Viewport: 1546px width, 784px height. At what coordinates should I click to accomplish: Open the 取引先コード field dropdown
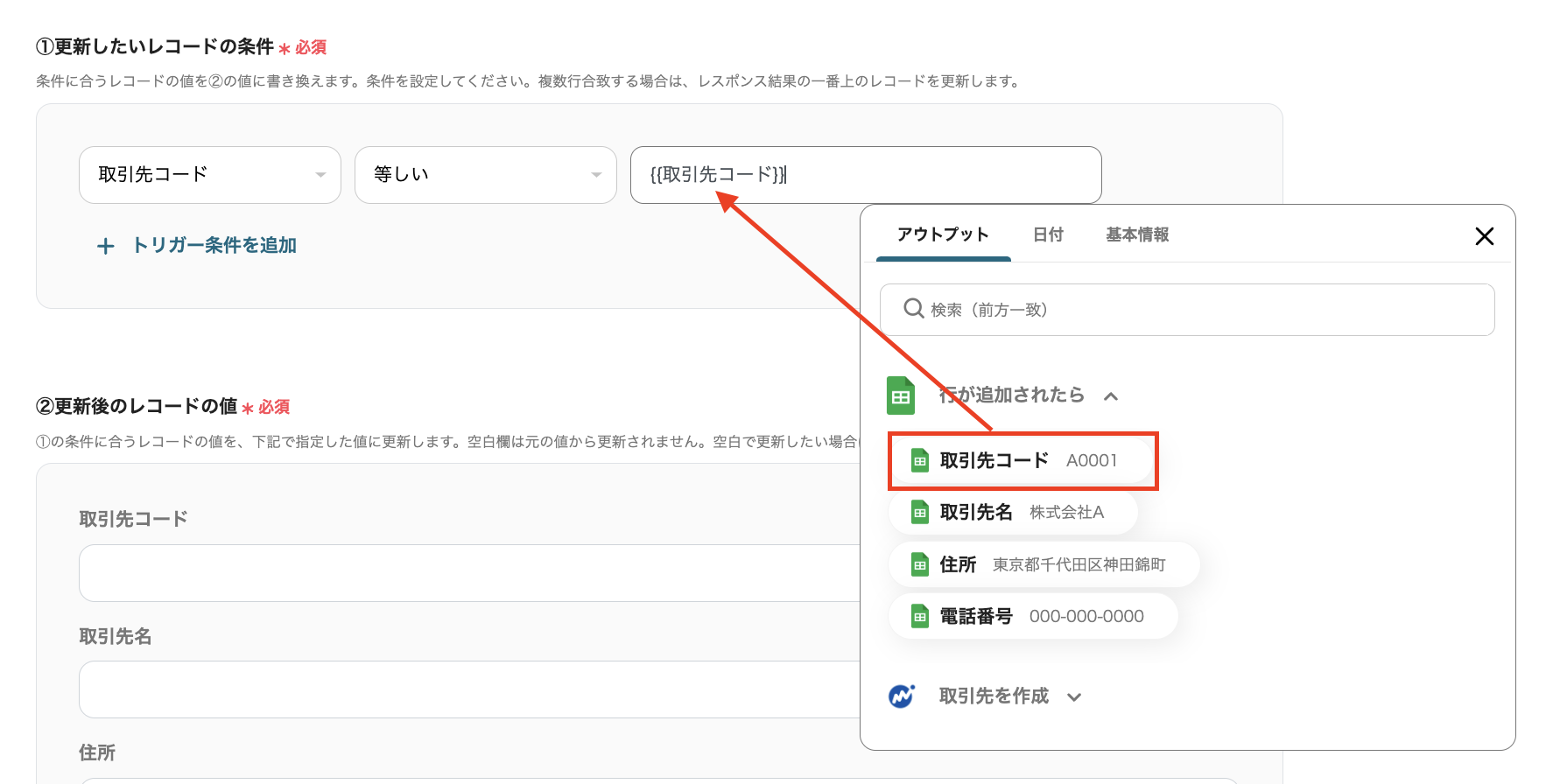pyautogui.click(x=210, y=175)
